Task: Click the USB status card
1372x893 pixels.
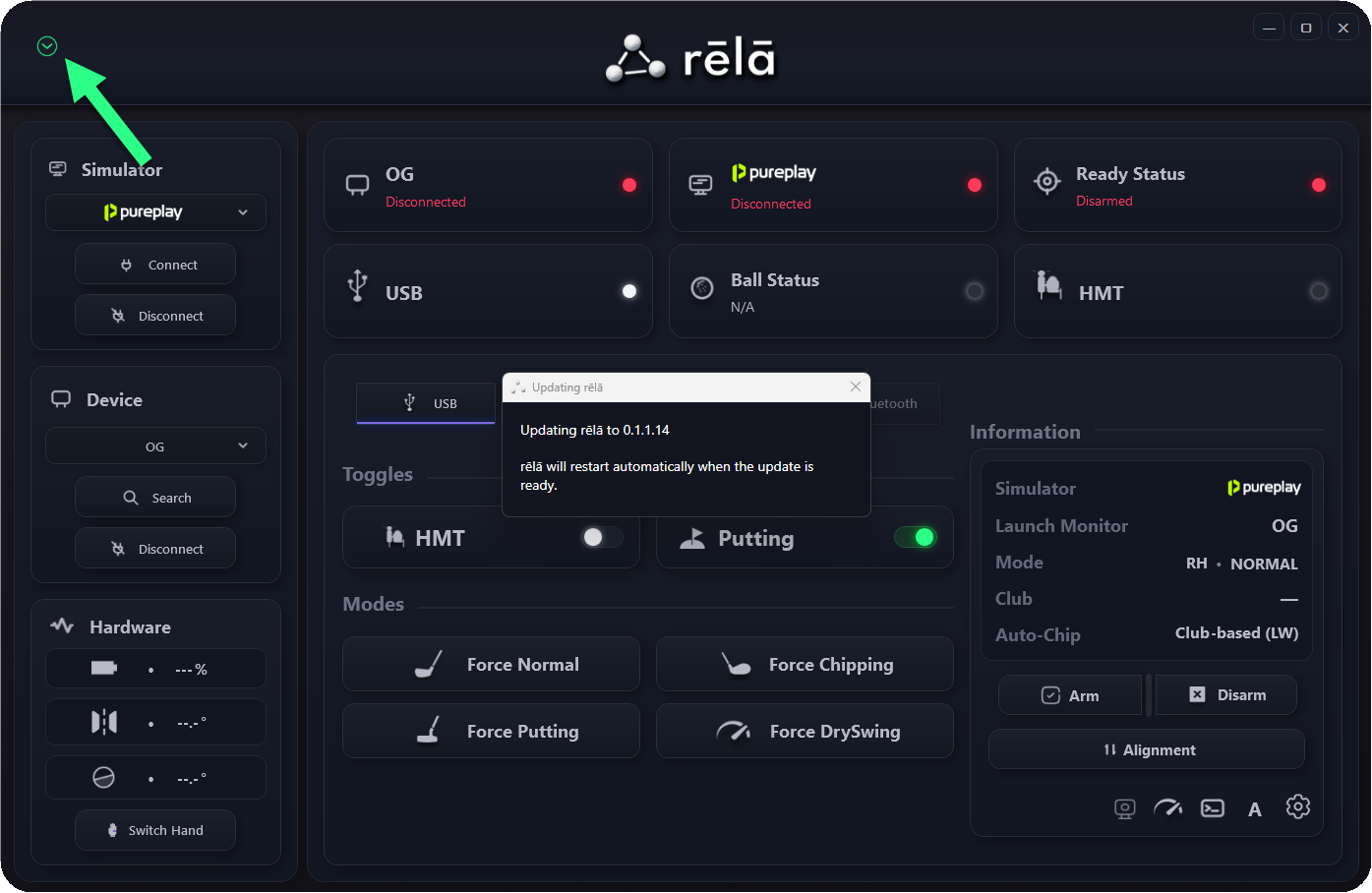Action: (488, 291)
